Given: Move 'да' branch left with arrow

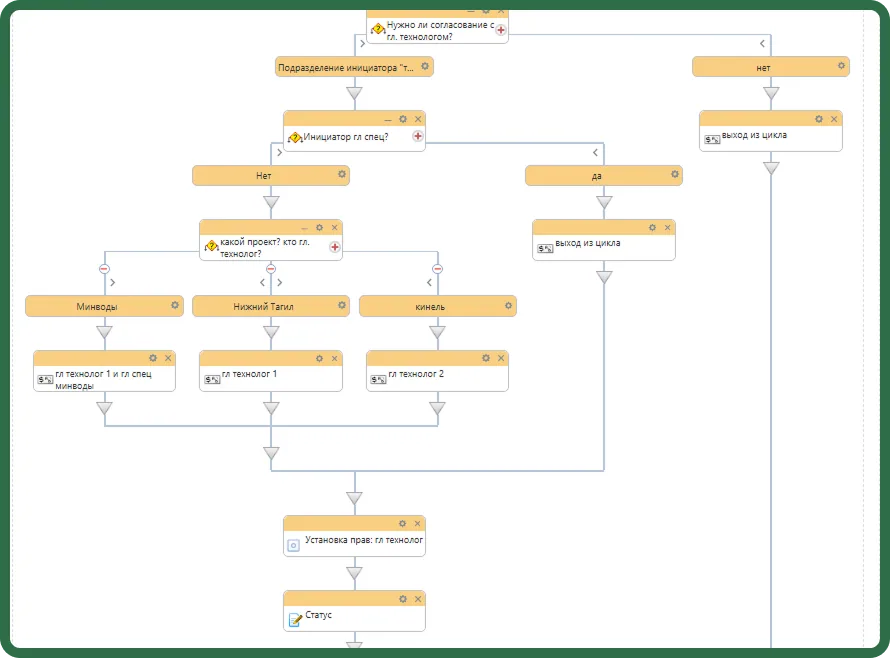Looking at the screenshot, I should [x=595, y=152].
